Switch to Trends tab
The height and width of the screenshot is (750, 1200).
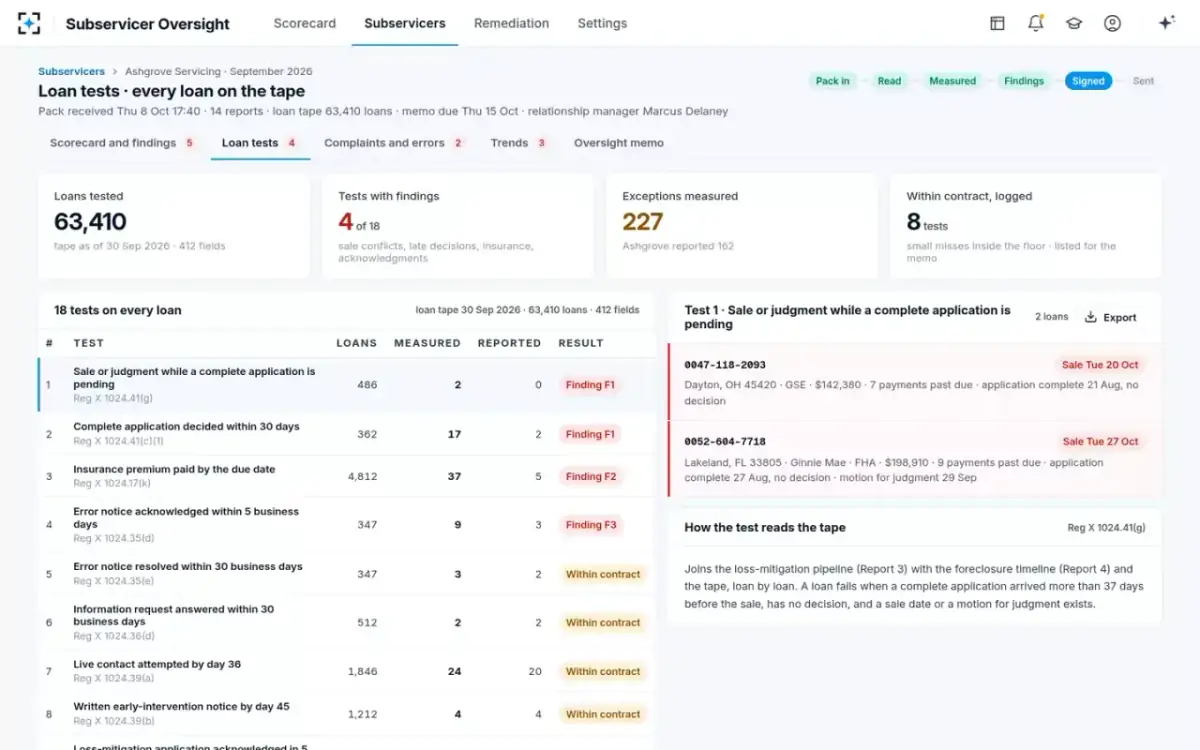coord(519,143)
